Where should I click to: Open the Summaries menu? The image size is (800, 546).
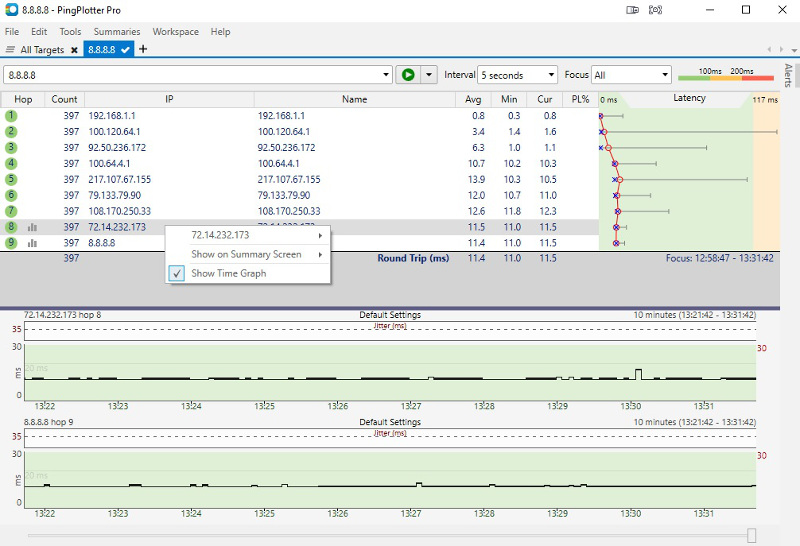117,32
